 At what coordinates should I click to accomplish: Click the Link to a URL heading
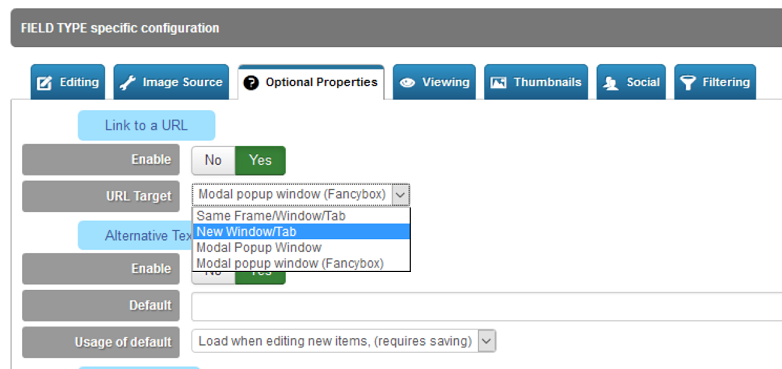pyautogui.click(x=146, y=125)
